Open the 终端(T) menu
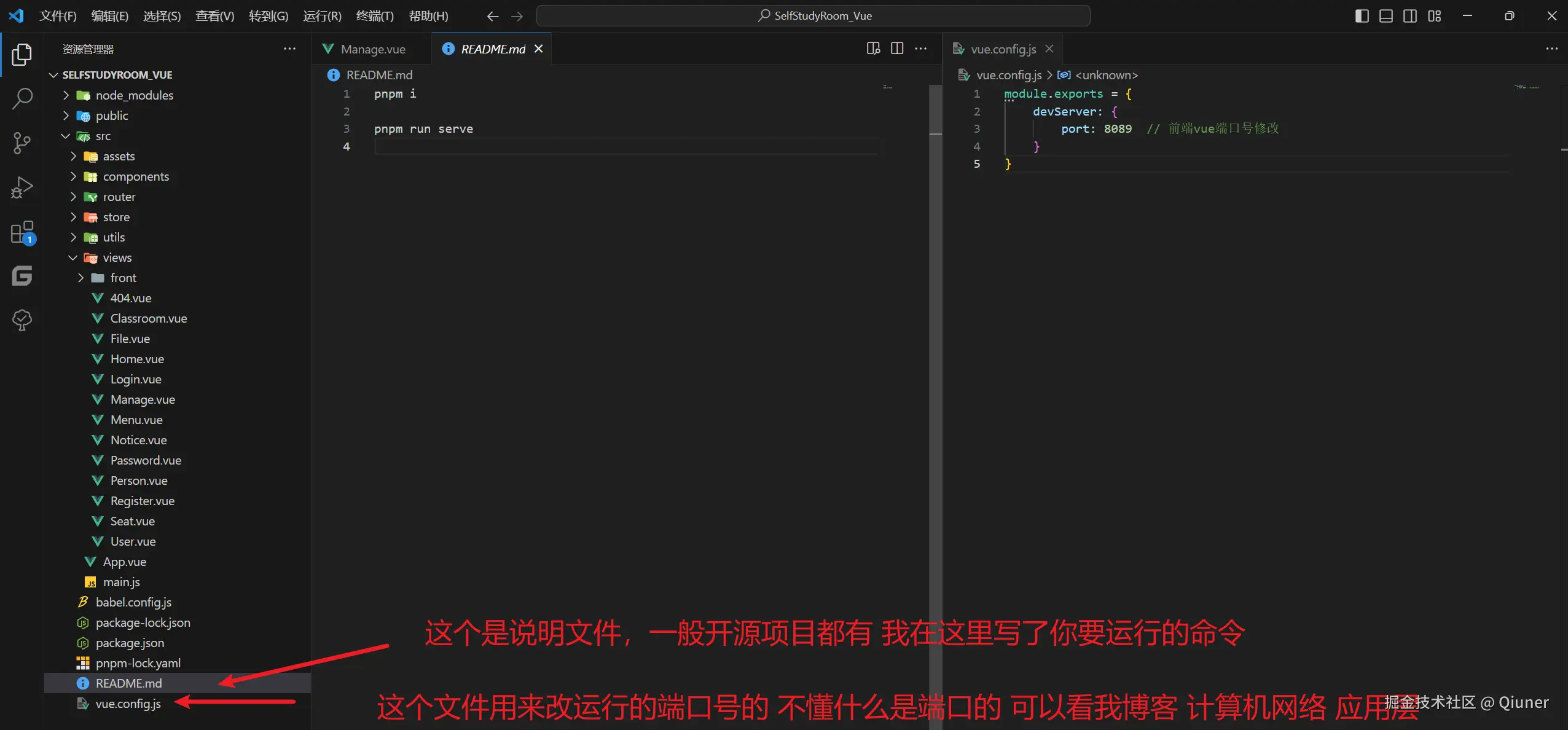 (x=375, y=15)
